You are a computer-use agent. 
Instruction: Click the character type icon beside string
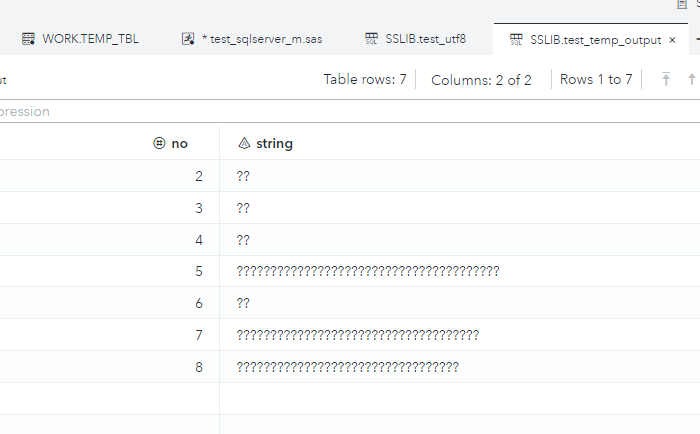point(243,144)
